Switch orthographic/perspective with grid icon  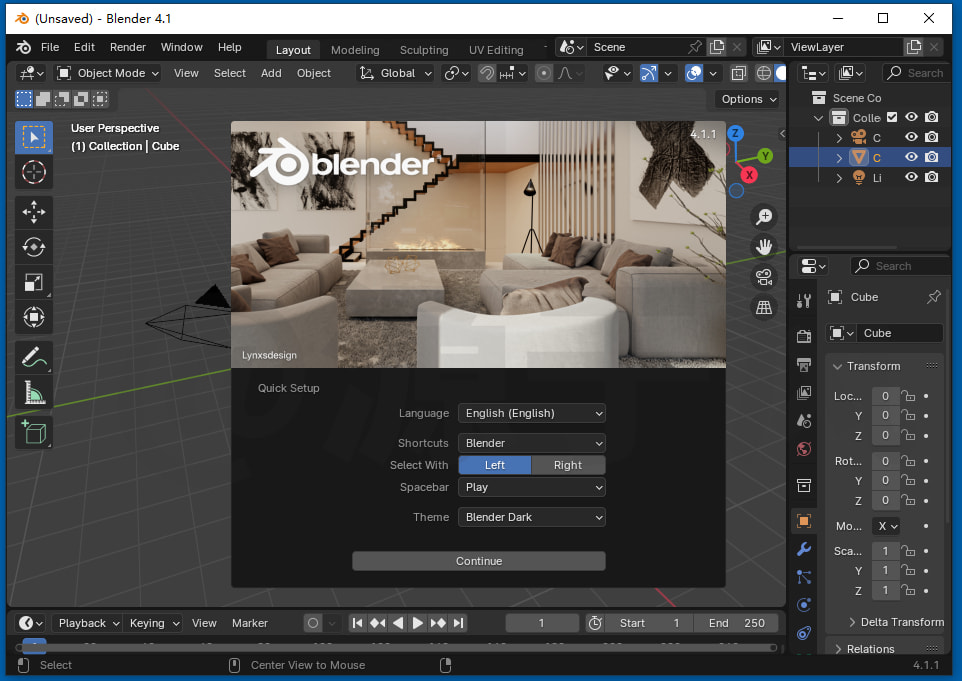tap(764, 307)
